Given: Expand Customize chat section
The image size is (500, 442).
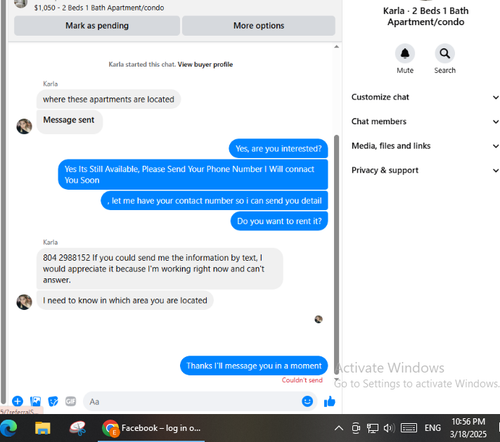Looking at the screenshot, I should point(425,97).
